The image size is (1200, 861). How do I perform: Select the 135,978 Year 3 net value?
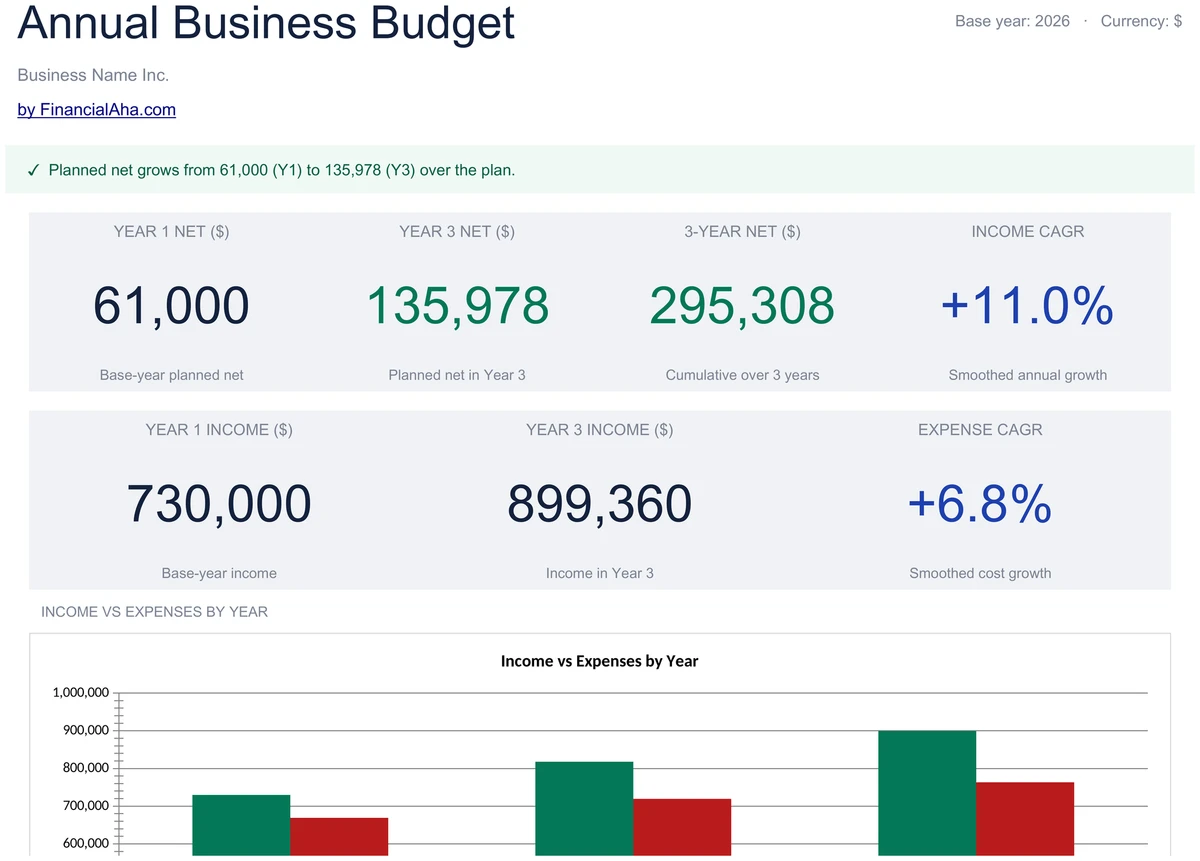(457, 305)
